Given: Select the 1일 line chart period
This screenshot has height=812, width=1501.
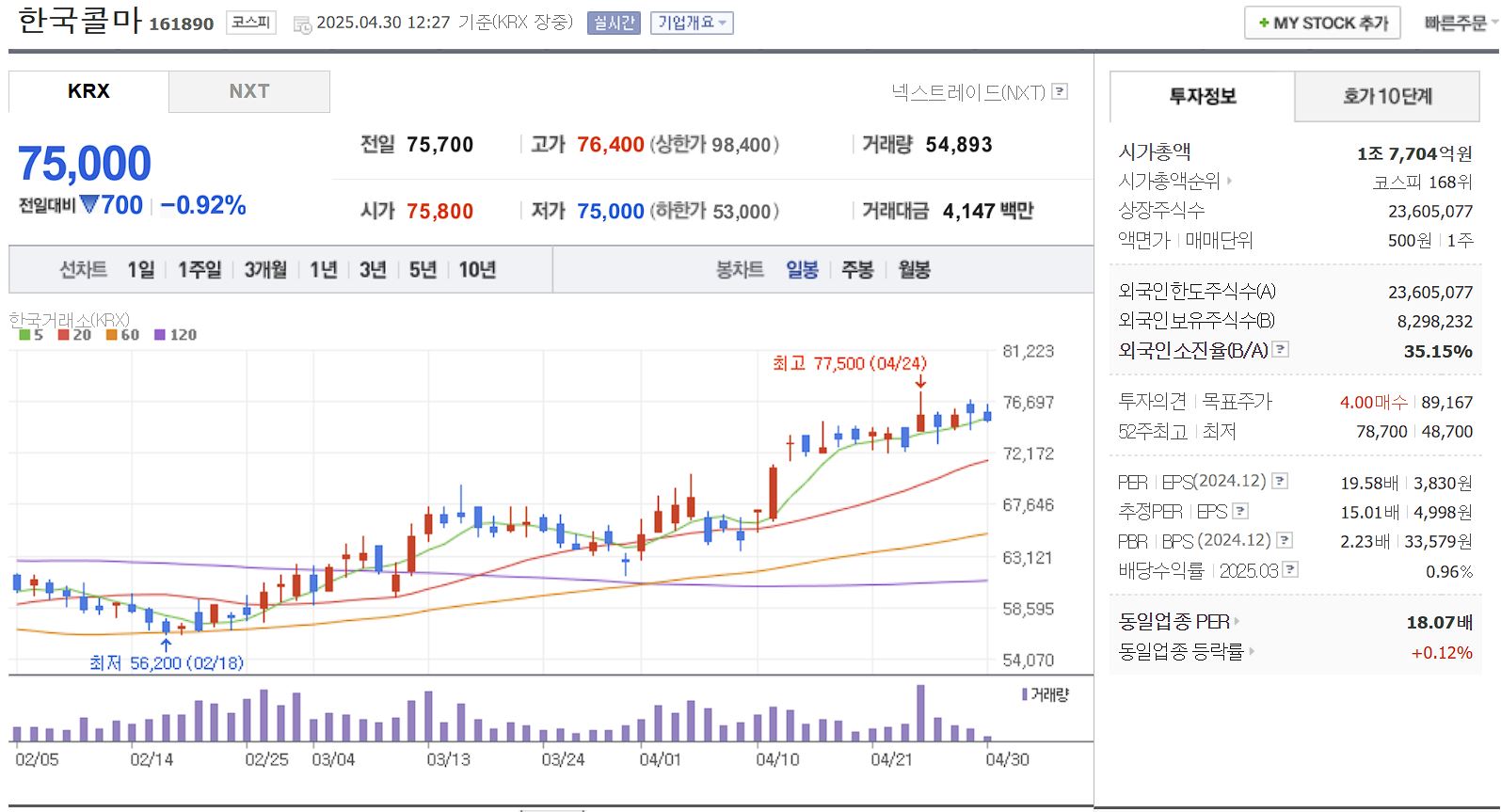Looking at the screenshot, I should (141, 270).
